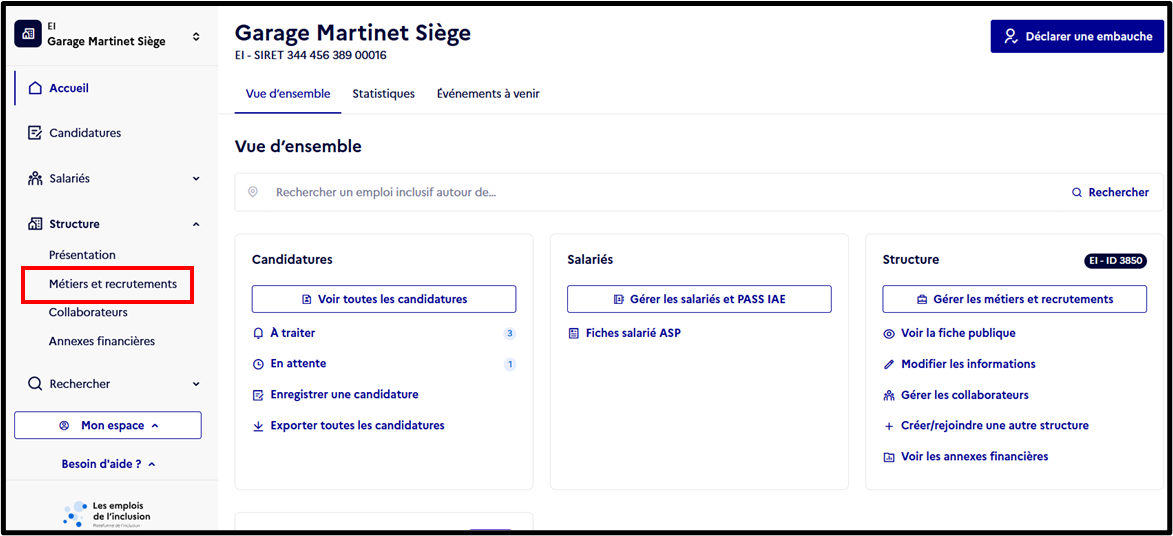Click Voir toutes les candidatures button

point(384,299)
